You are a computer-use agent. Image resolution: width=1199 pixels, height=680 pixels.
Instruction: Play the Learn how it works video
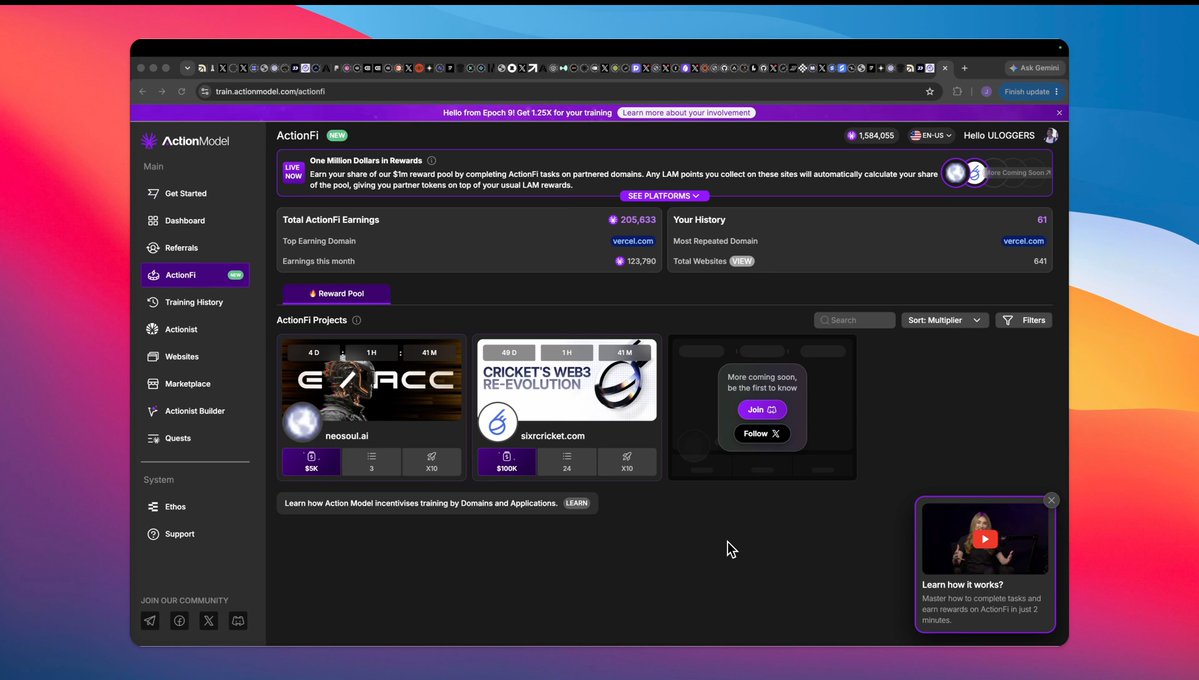click(x=985, y=539)
